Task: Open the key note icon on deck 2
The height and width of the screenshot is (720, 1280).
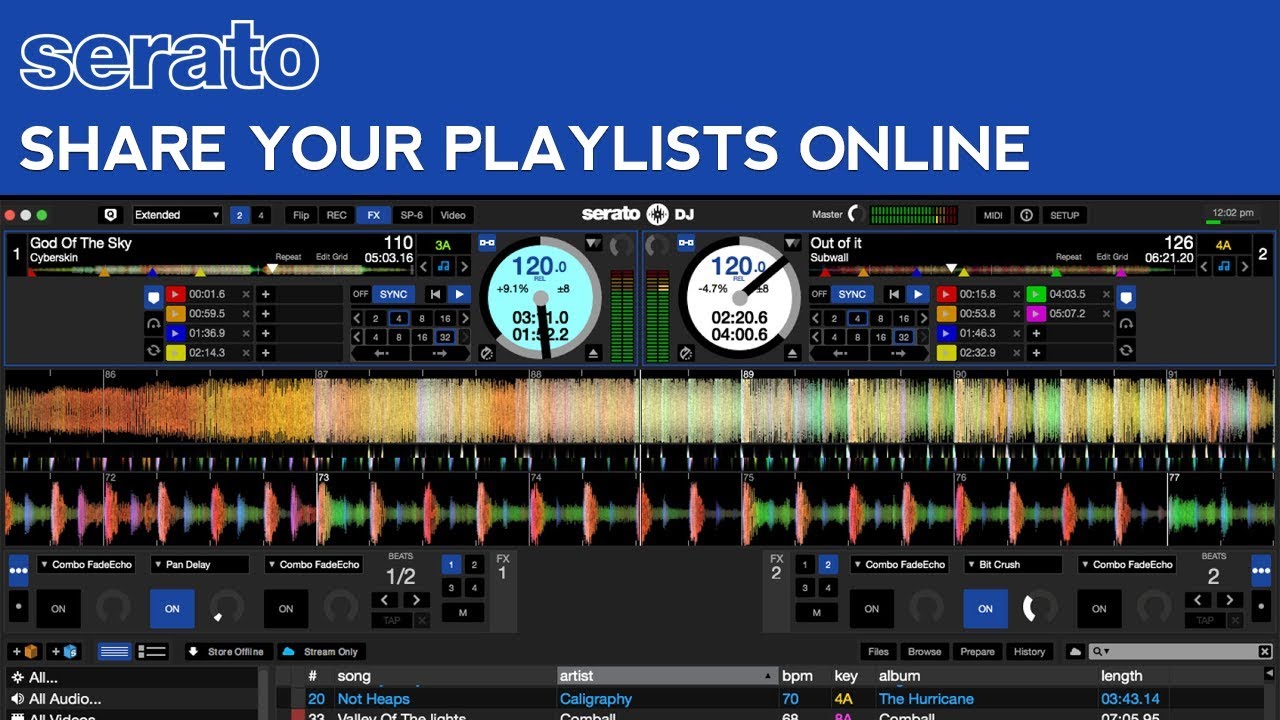Action: (1224, 266)
